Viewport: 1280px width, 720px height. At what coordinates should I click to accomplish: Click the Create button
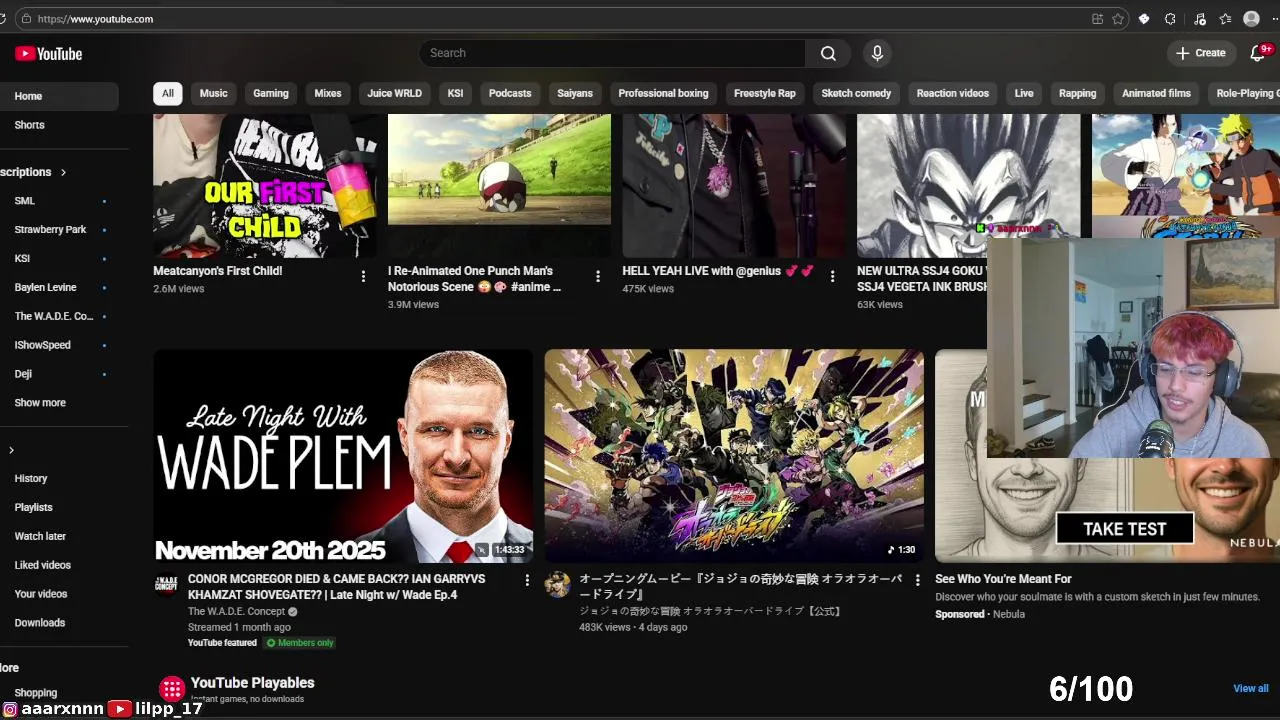1200,53
